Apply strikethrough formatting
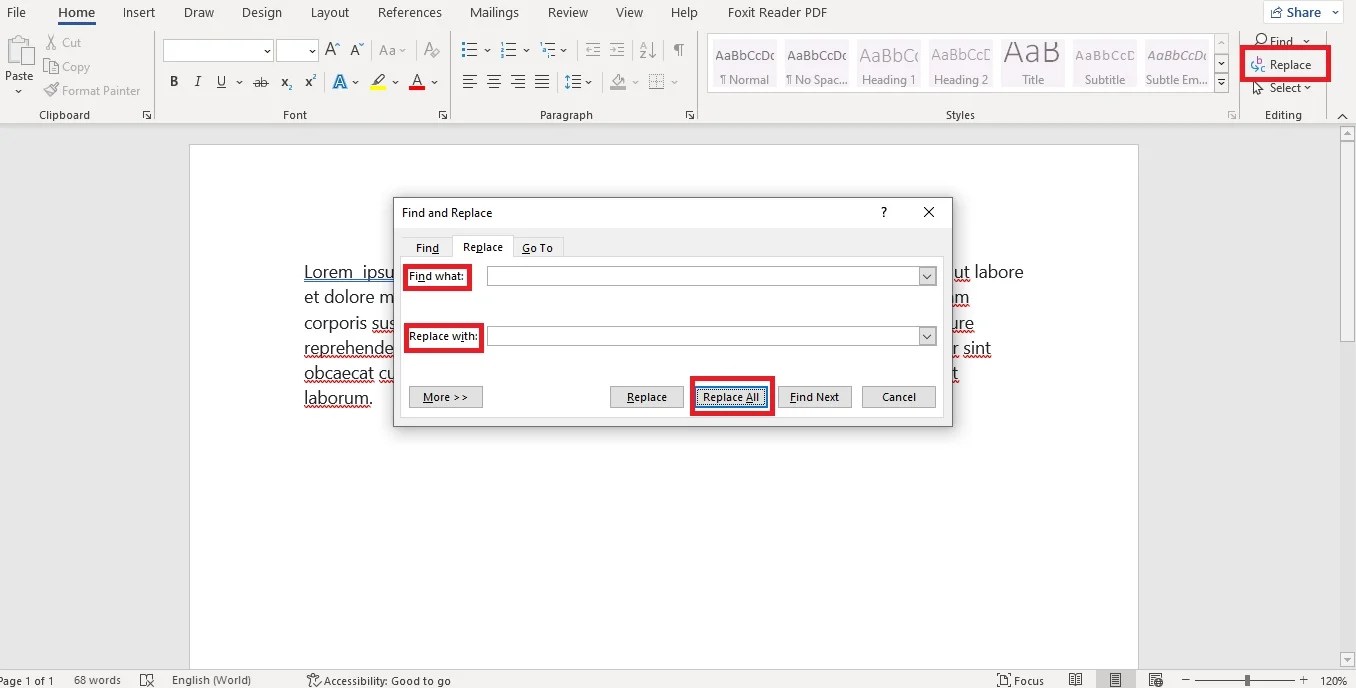The height and width of the screenshot is (688, 1356). click(260, 81)
